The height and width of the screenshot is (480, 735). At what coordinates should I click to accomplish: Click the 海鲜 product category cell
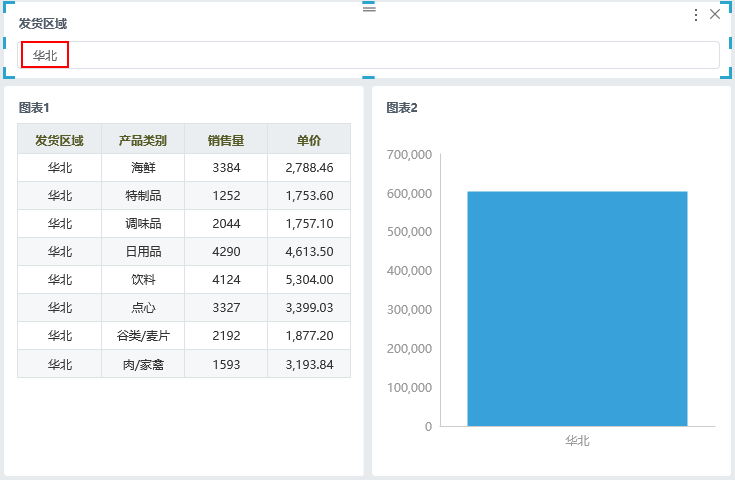point(143,168)
